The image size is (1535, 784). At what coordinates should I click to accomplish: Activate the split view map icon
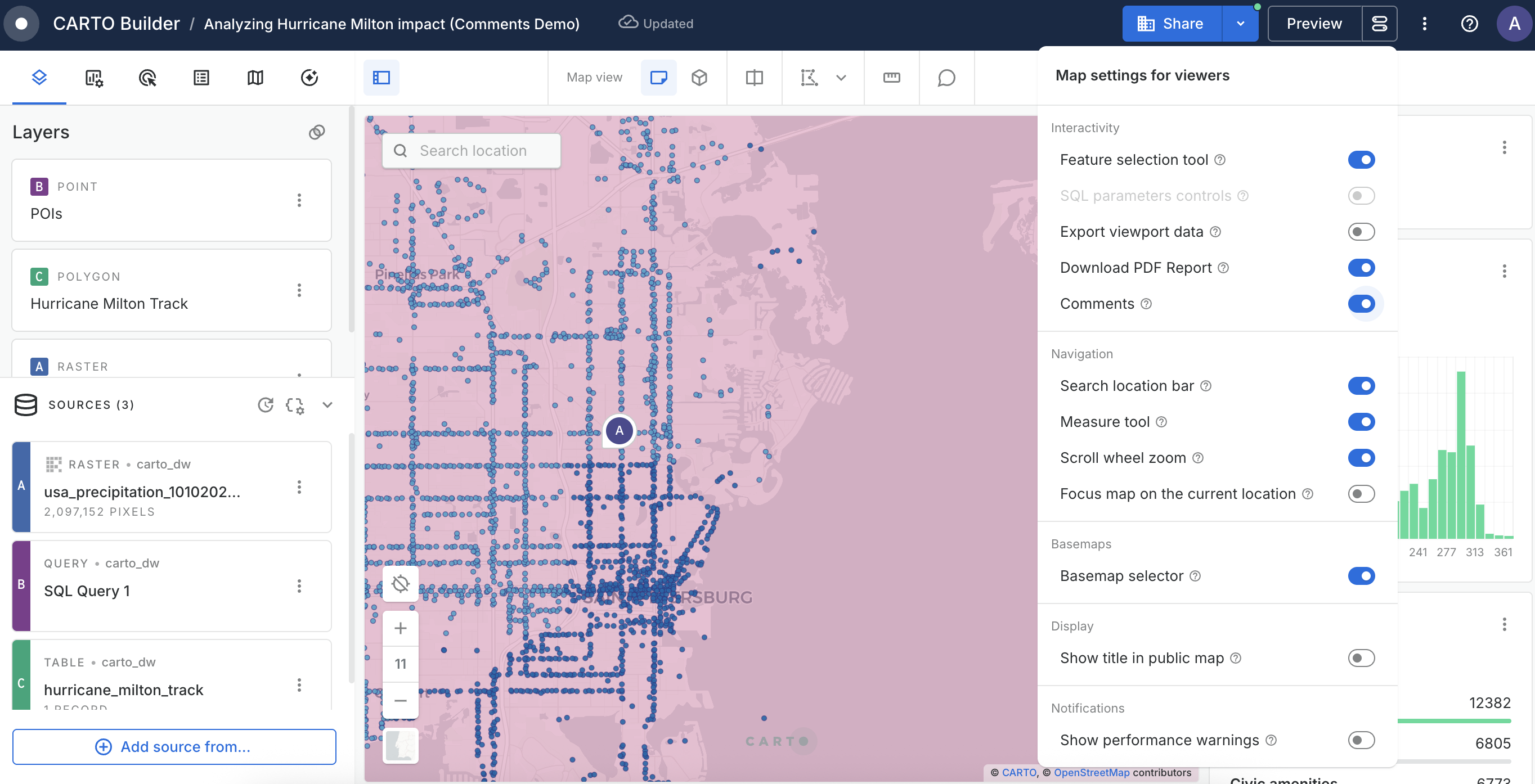755,78
